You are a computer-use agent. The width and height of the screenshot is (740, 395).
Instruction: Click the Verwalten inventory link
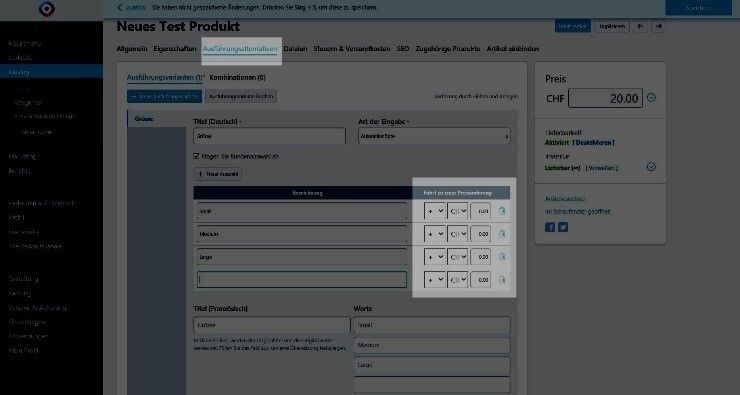602,168
